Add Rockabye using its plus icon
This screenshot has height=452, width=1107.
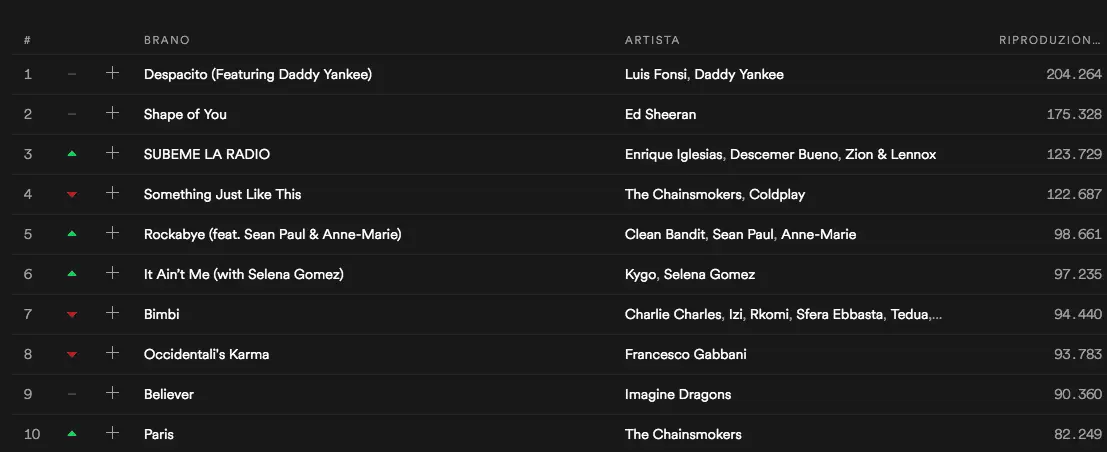tap(112, 233)
